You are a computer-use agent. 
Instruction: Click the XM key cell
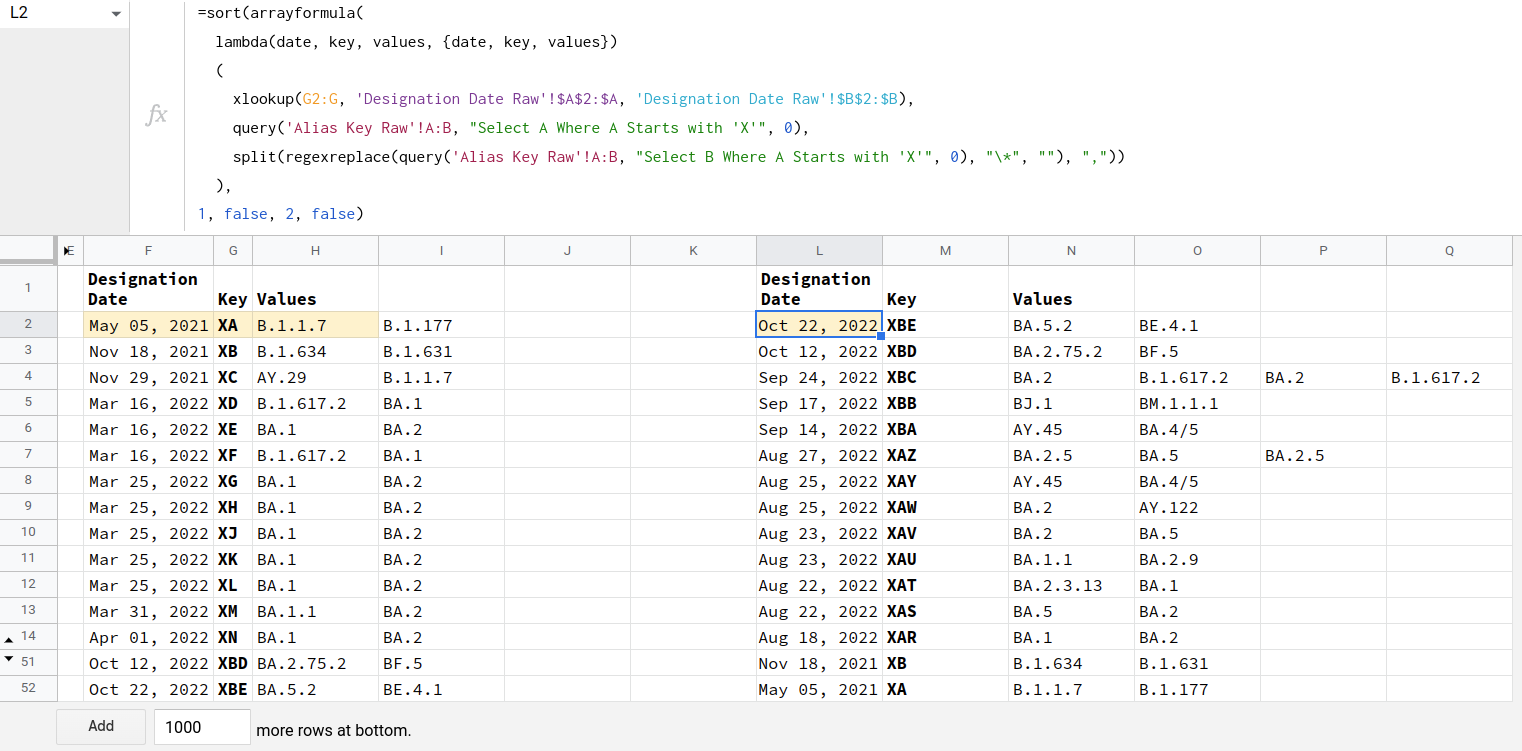pos(233,611)
